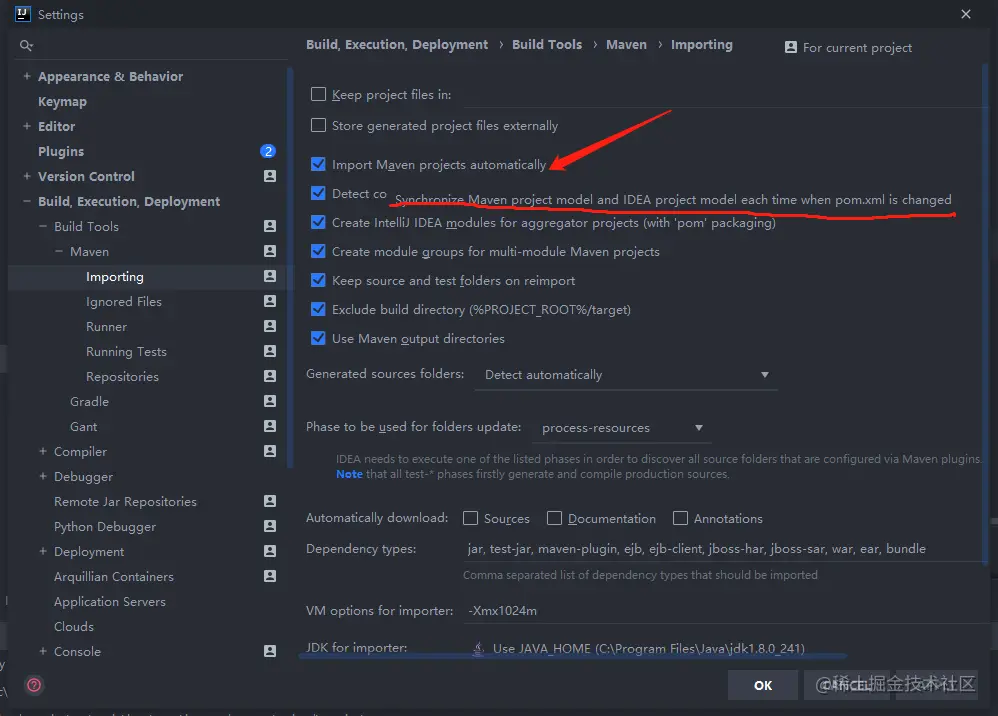
Task: Click project-level icon beside Build Tools
Action: tap(270, 226)
